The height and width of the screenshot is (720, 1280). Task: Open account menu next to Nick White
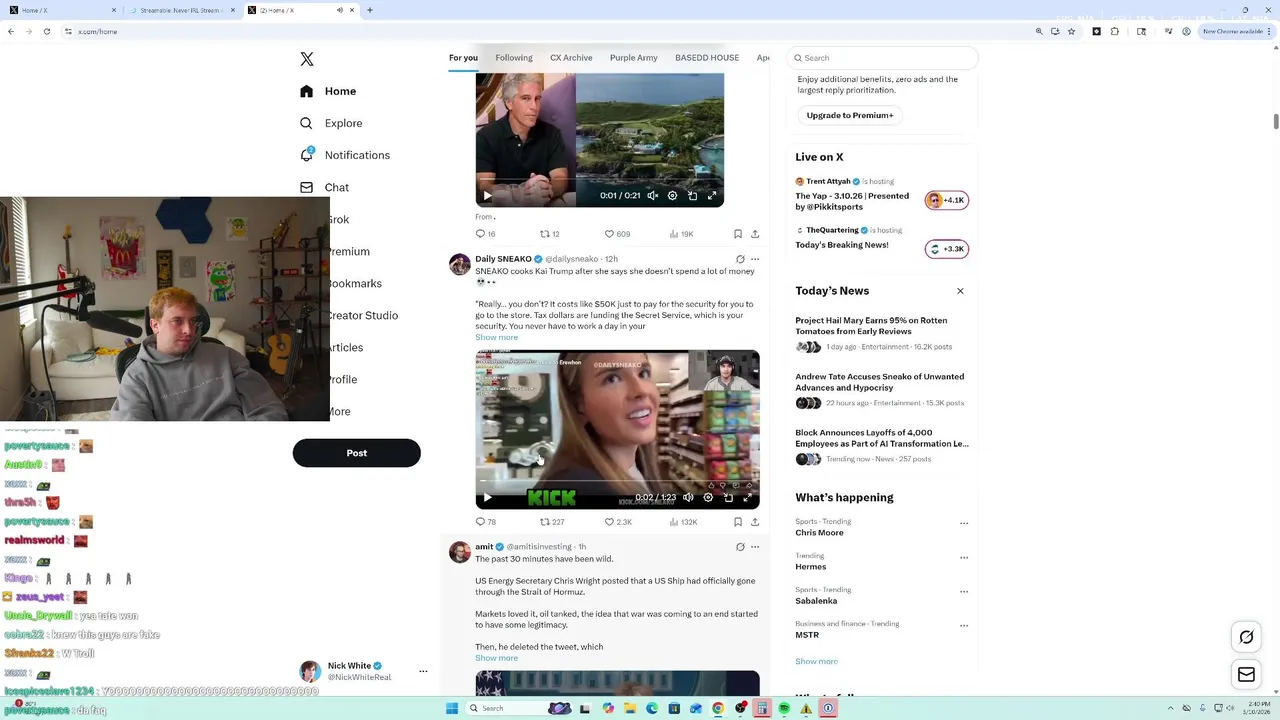click(423, 671)
